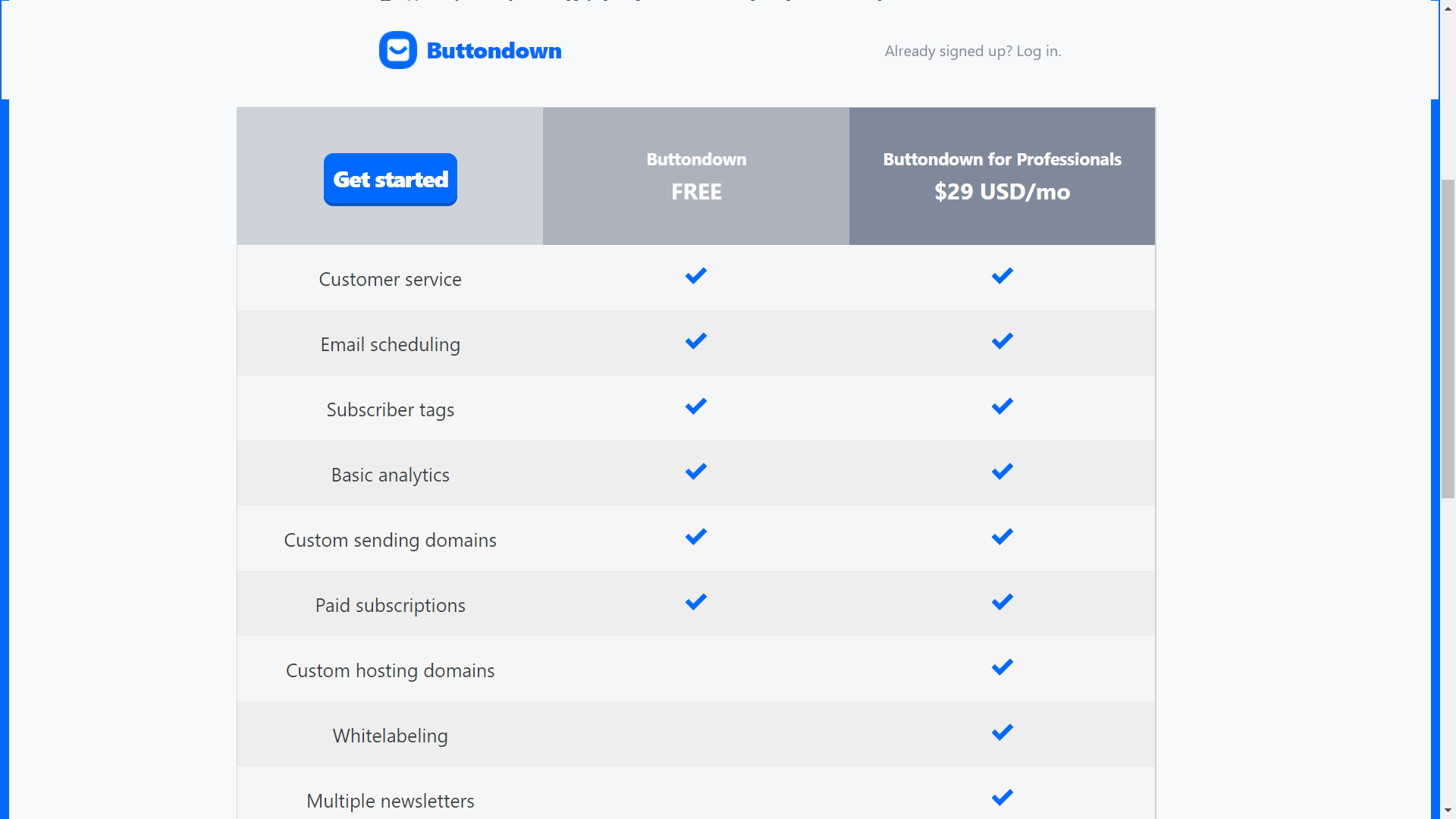
Task: Select the Buttondown for Professionals column header
Action: pyautogui.click(x=1002, y=175)
